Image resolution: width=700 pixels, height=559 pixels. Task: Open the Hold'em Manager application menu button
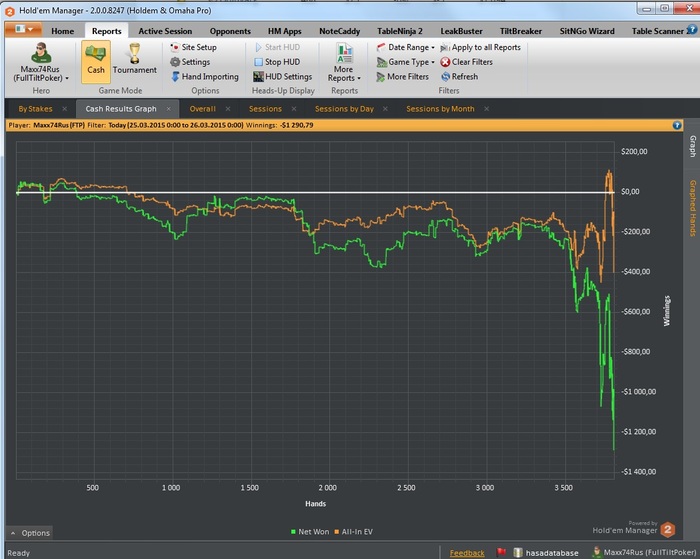coord(23,30)
